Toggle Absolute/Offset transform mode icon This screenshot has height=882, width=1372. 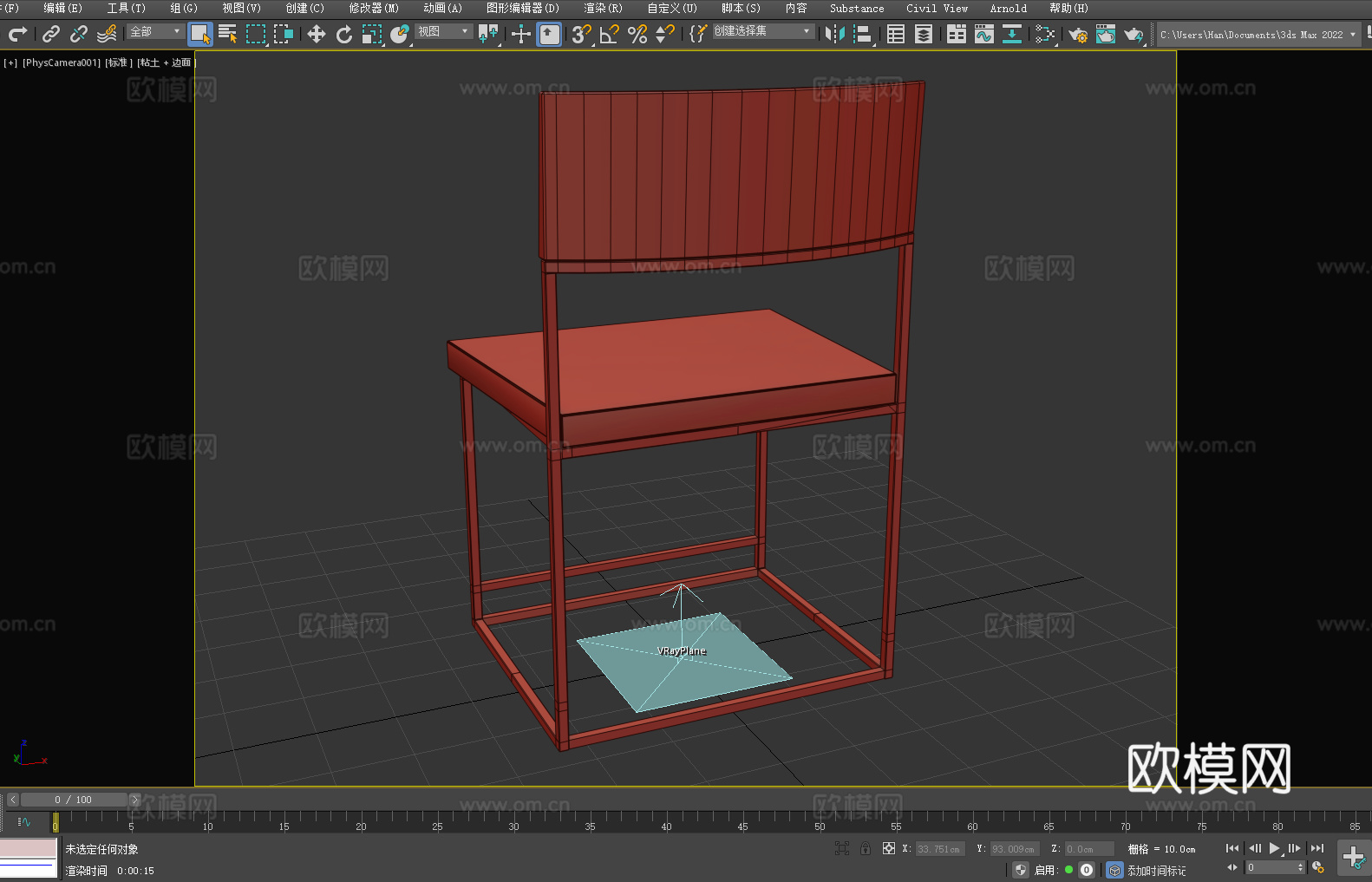click(888, 849)
